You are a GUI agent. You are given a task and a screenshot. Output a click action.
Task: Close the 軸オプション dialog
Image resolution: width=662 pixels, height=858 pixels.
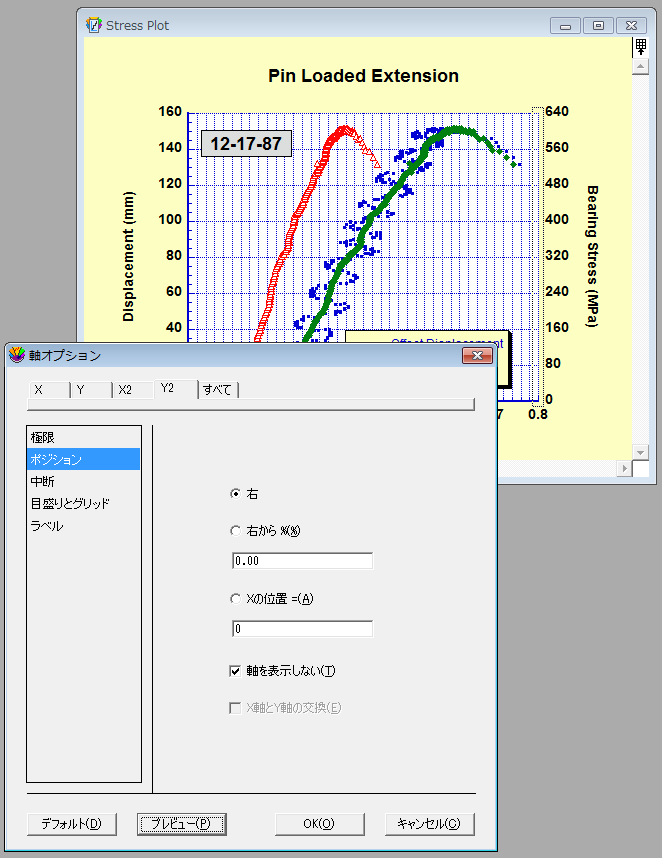(x=477, y=356)
